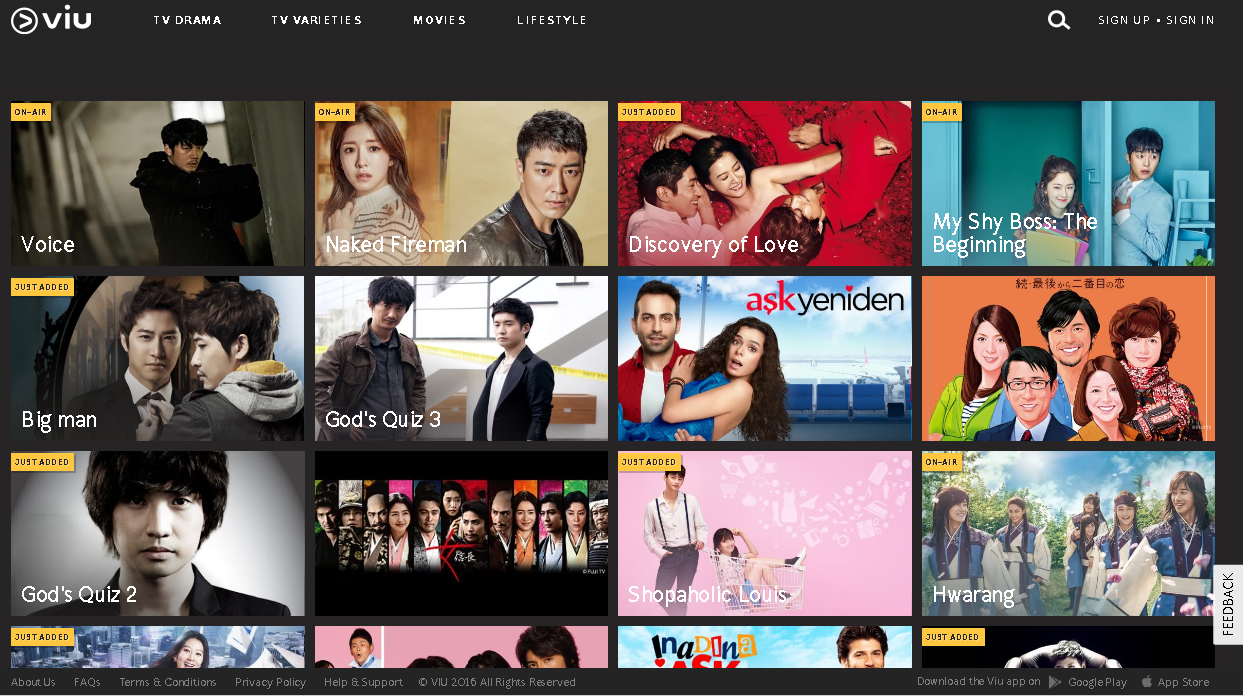Viewport: 1243px width, 697px height.
Task: Click the Viu logo
Action: [51, 19]
